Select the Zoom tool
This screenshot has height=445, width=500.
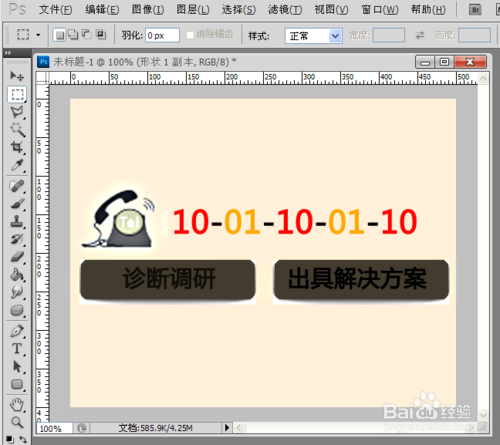[x=17, y=422]
